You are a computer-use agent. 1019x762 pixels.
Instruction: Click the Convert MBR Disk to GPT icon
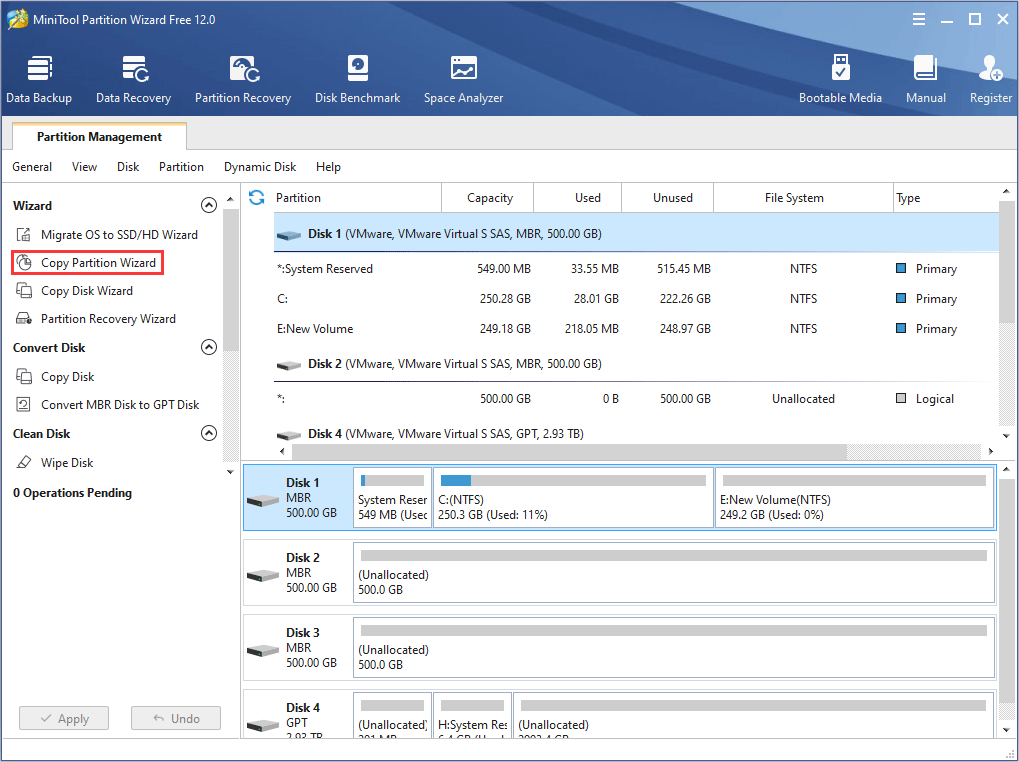click(23, 405)
